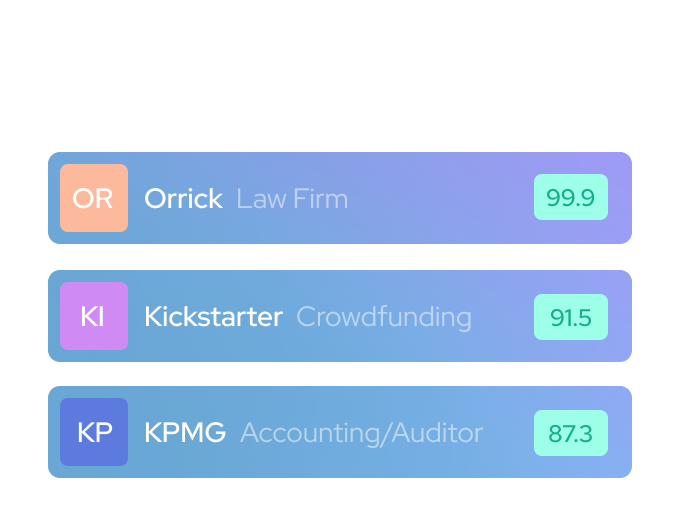The image size is (680, 522).
Task: Select the 87.3 score badge
Action: click(x=571, y=433)
